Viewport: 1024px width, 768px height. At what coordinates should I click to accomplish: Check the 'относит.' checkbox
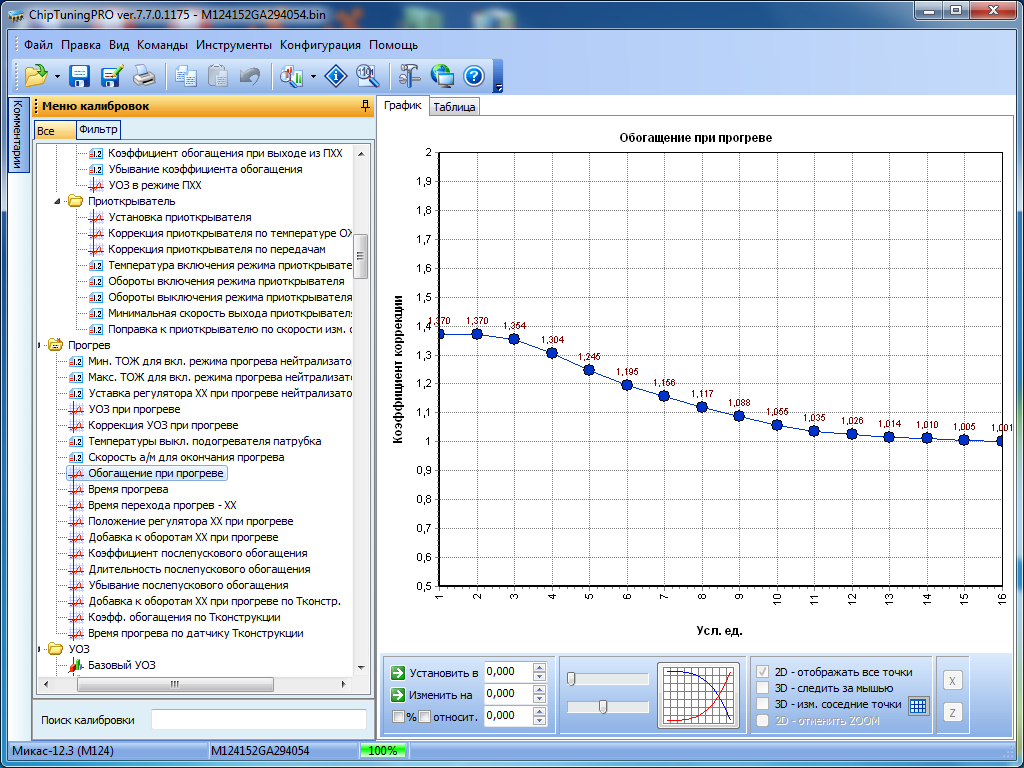(424, 716)
